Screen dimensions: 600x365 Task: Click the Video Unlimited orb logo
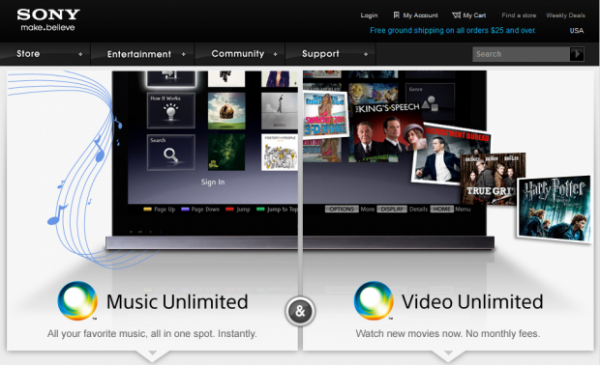[x=373, y=301]
